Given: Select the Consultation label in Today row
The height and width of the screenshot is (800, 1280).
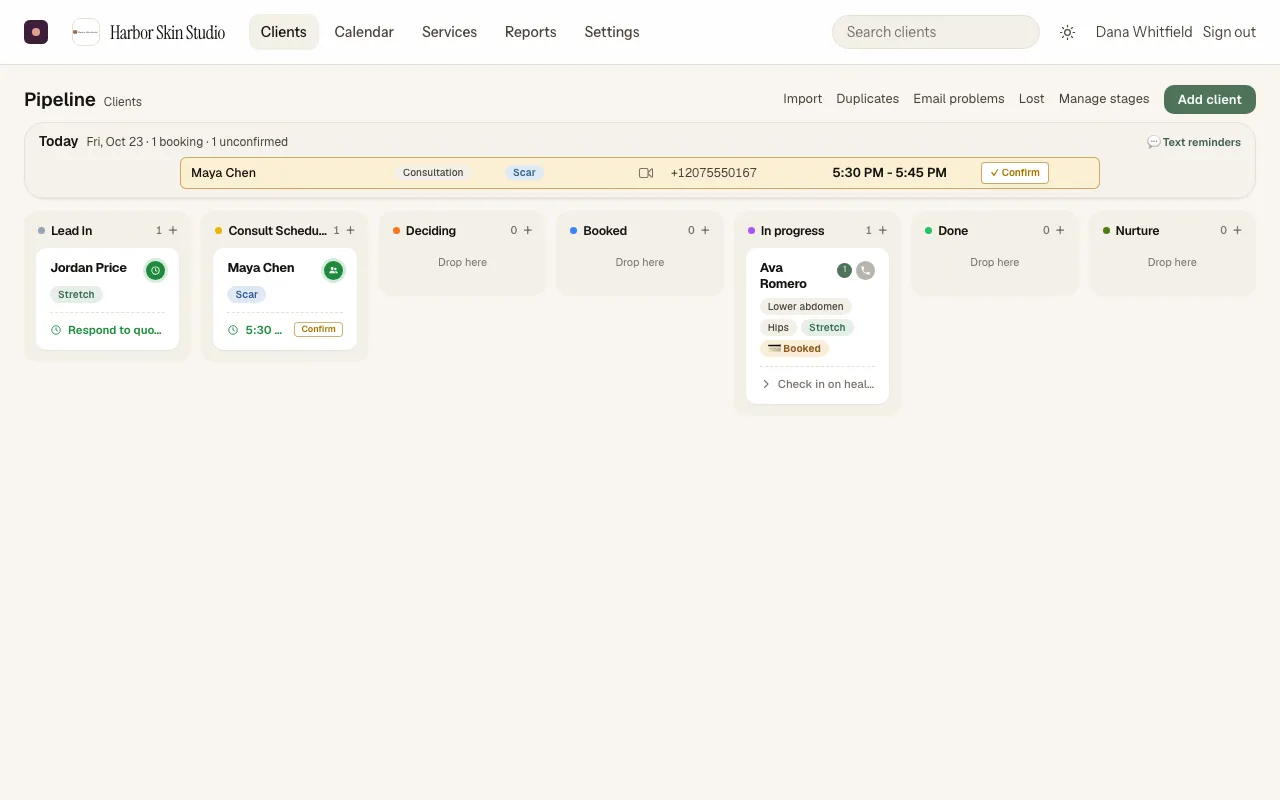Looking at the screenshot, I should pyautogui.click(x=433, y=173).
